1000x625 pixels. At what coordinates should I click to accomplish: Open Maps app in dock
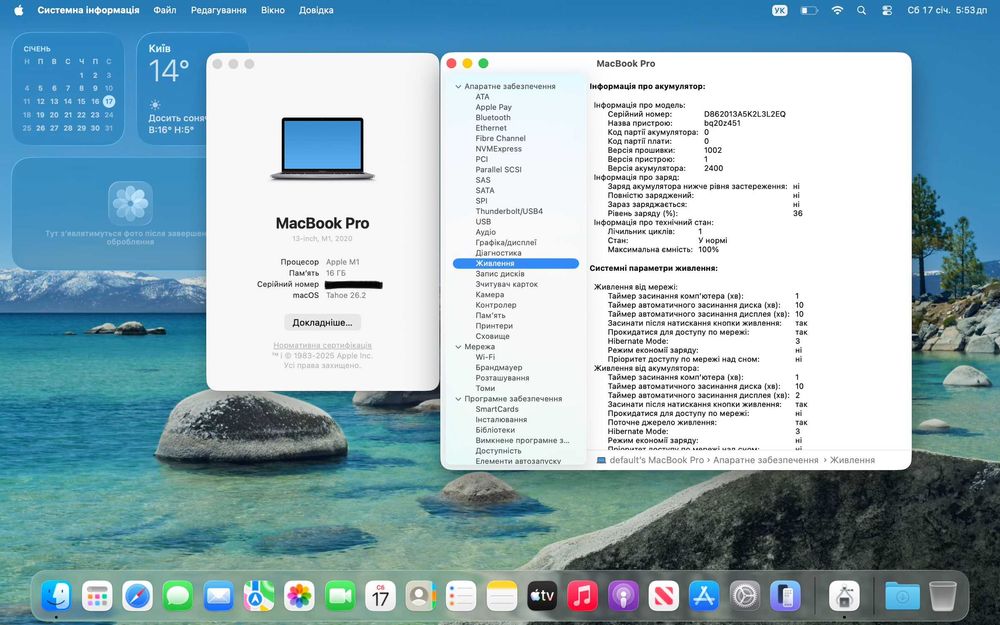pos(259,596)
